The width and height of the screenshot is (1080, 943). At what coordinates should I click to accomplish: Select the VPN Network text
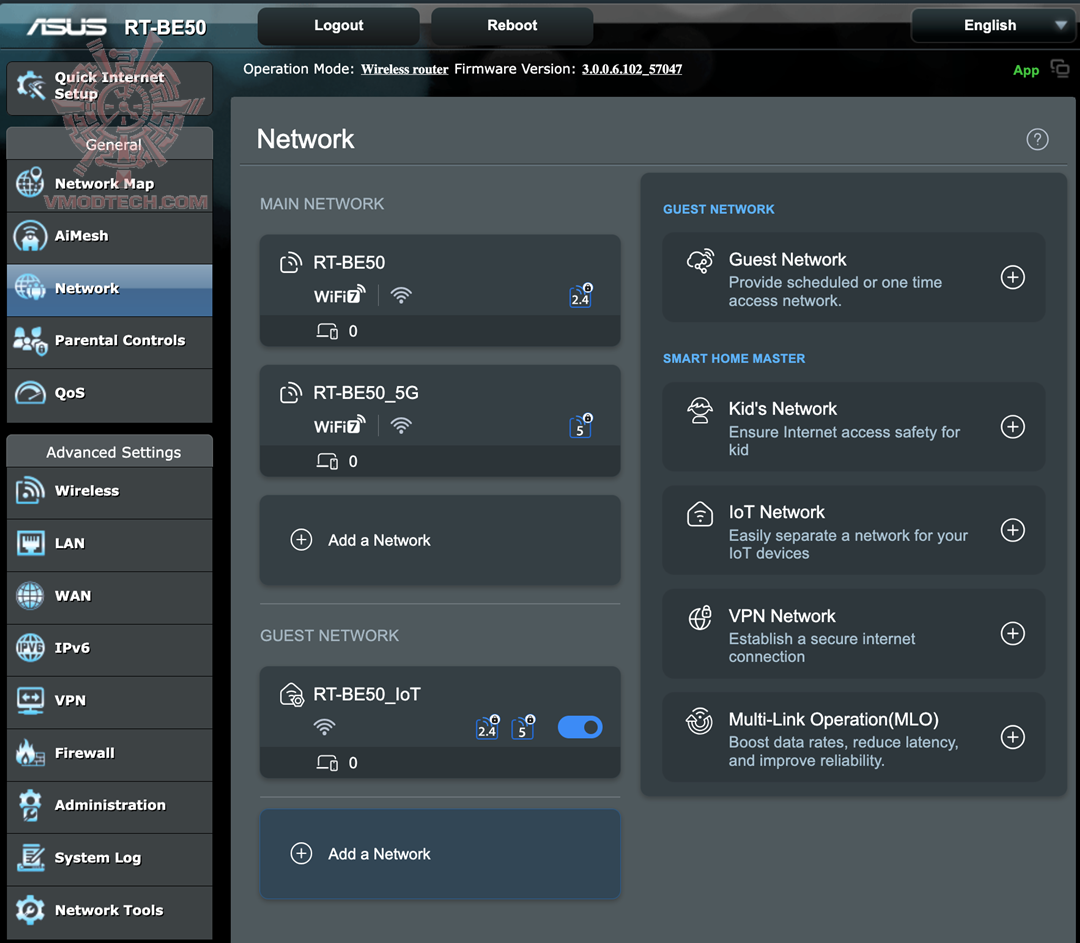(x=782, y=616)
